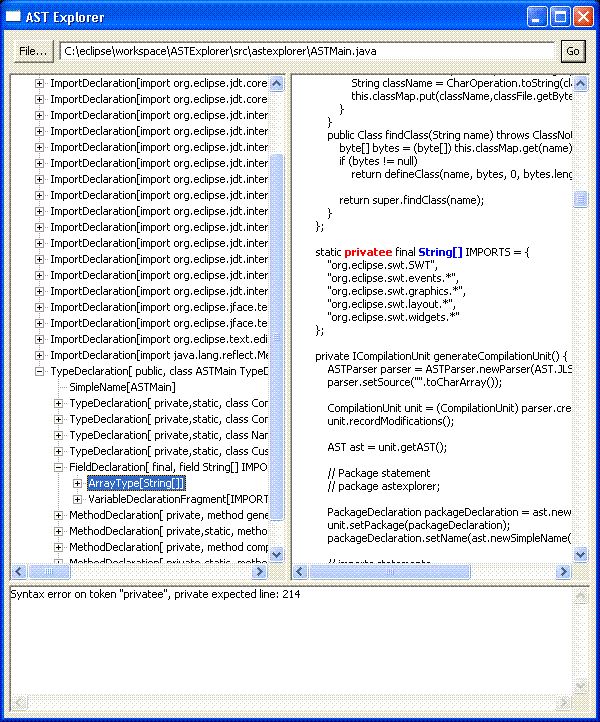600x722 pixels.
Task: Click the "org.eclipse.swt.events.*" string line
Action: click(393, 278)
